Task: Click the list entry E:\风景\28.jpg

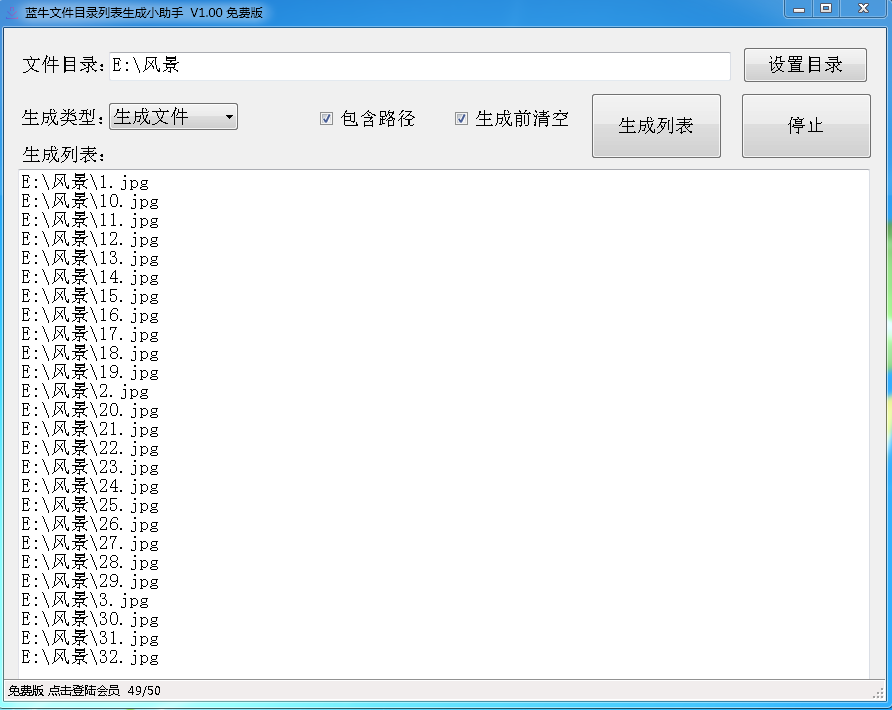Action: (x=90, y=563)
